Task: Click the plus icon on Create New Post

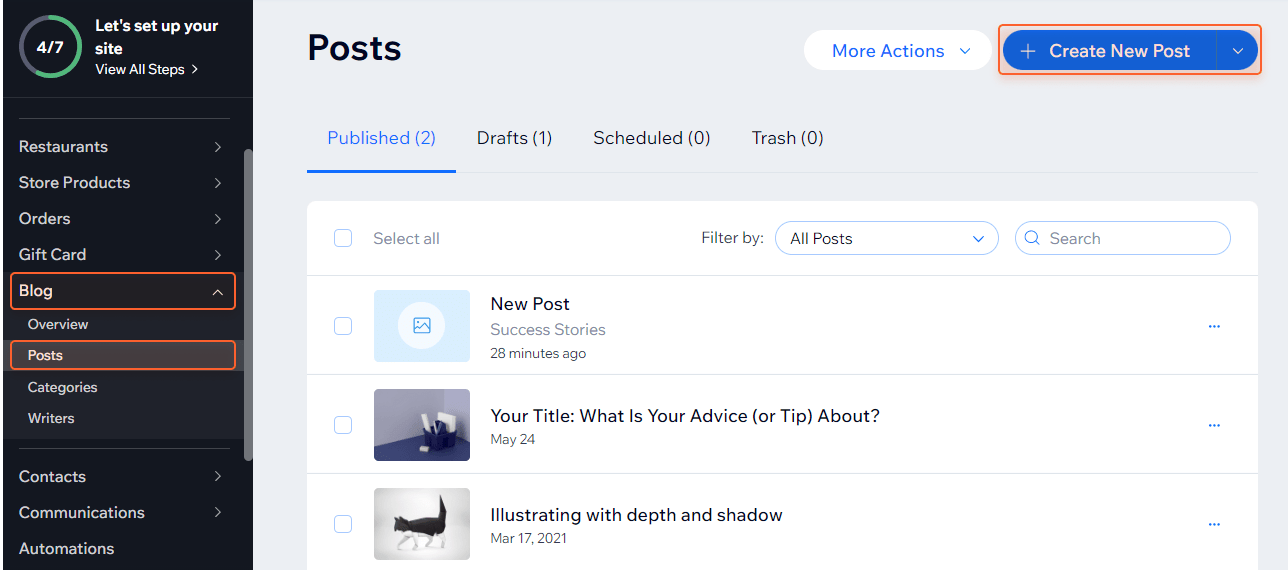Action: coord(1027,51)
